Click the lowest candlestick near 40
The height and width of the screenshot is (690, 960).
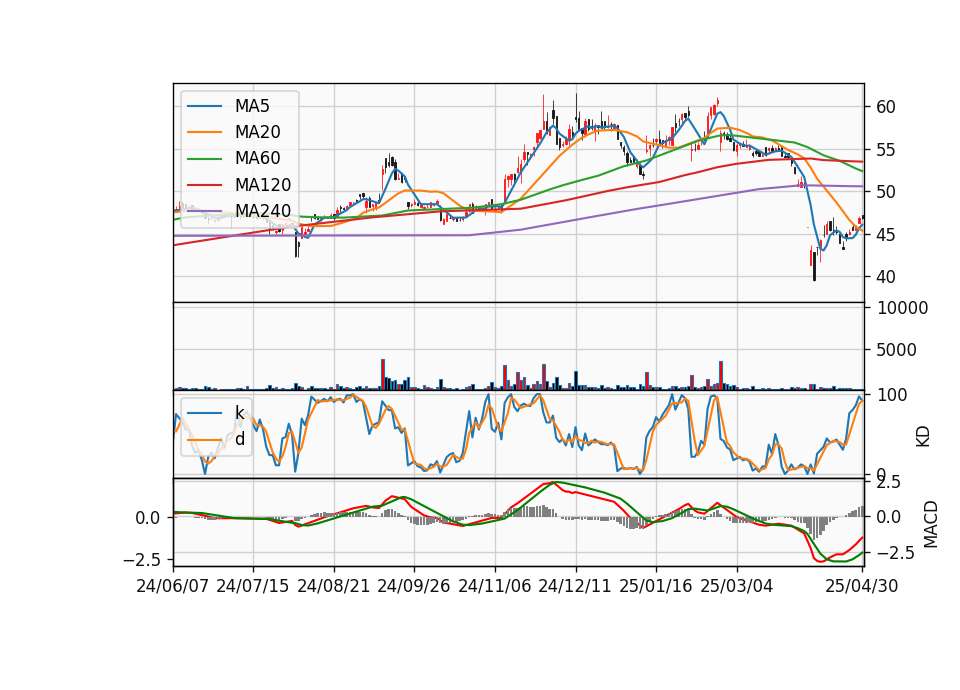pyautogui.click(x=814, y=266)
